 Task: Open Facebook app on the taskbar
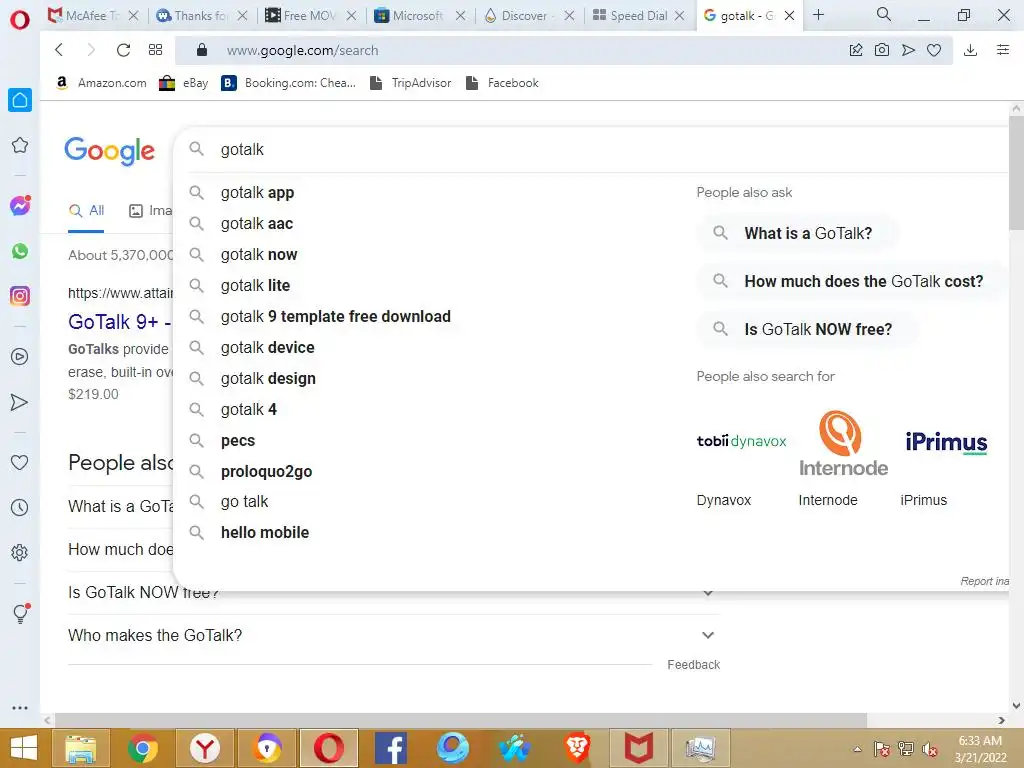[391, 748]
